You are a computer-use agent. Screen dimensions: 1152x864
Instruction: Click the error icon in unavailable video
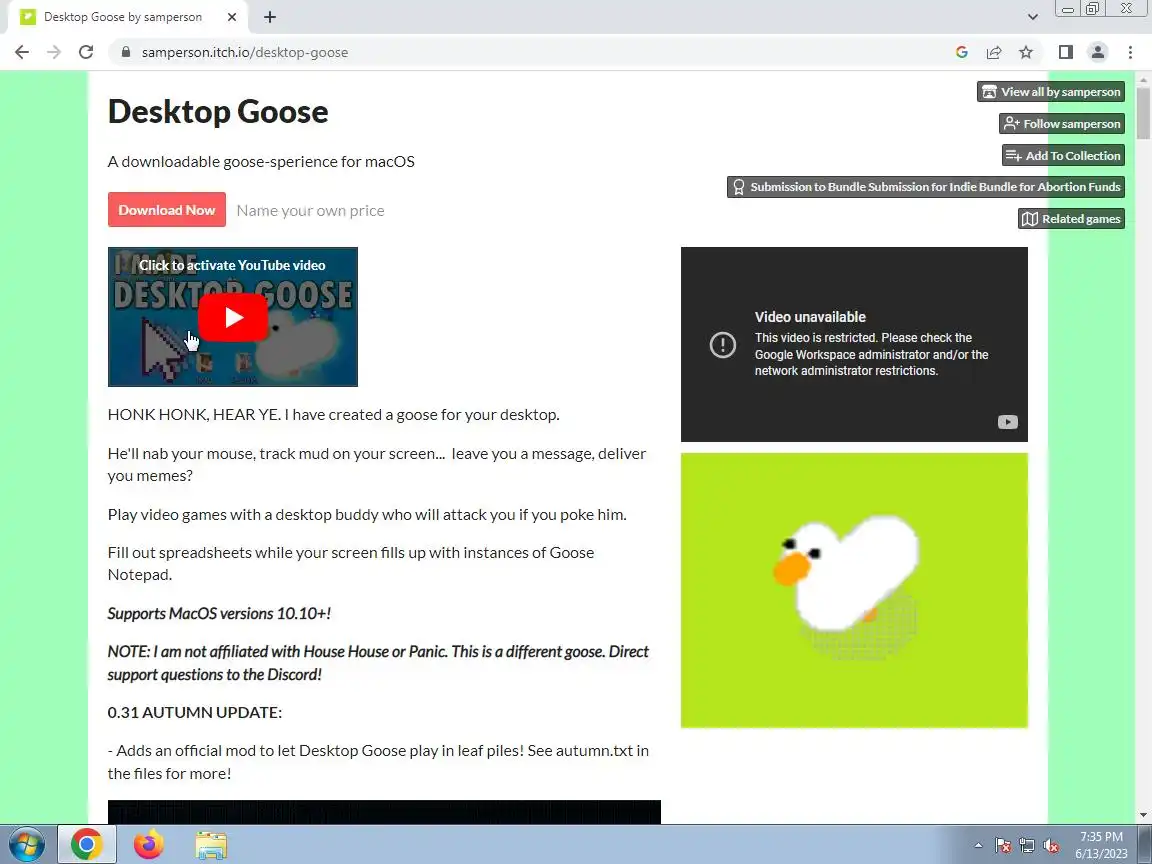(x=722, y=345)
